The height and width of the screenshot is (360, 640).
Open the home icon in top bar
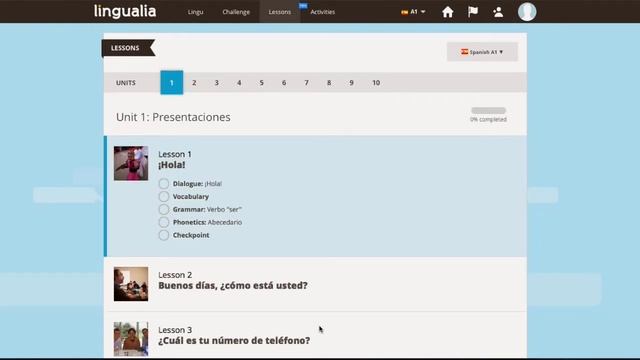(448, 12)
